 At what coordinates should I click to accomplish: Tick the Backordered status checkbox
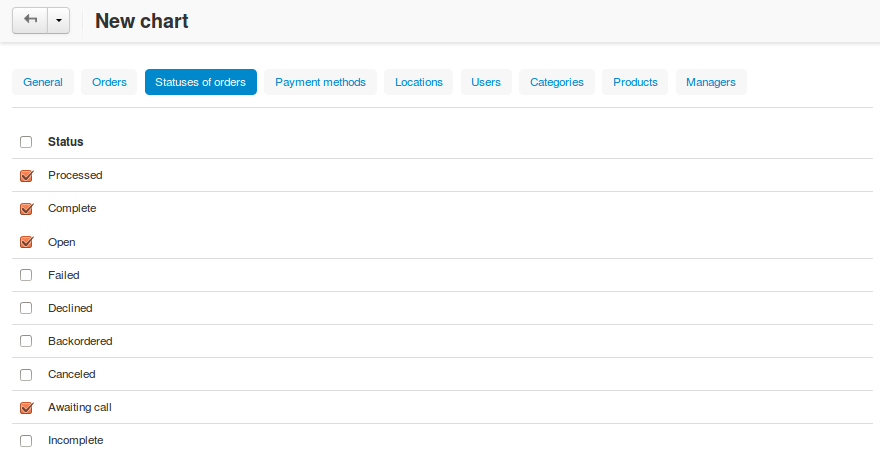[26, 341]
